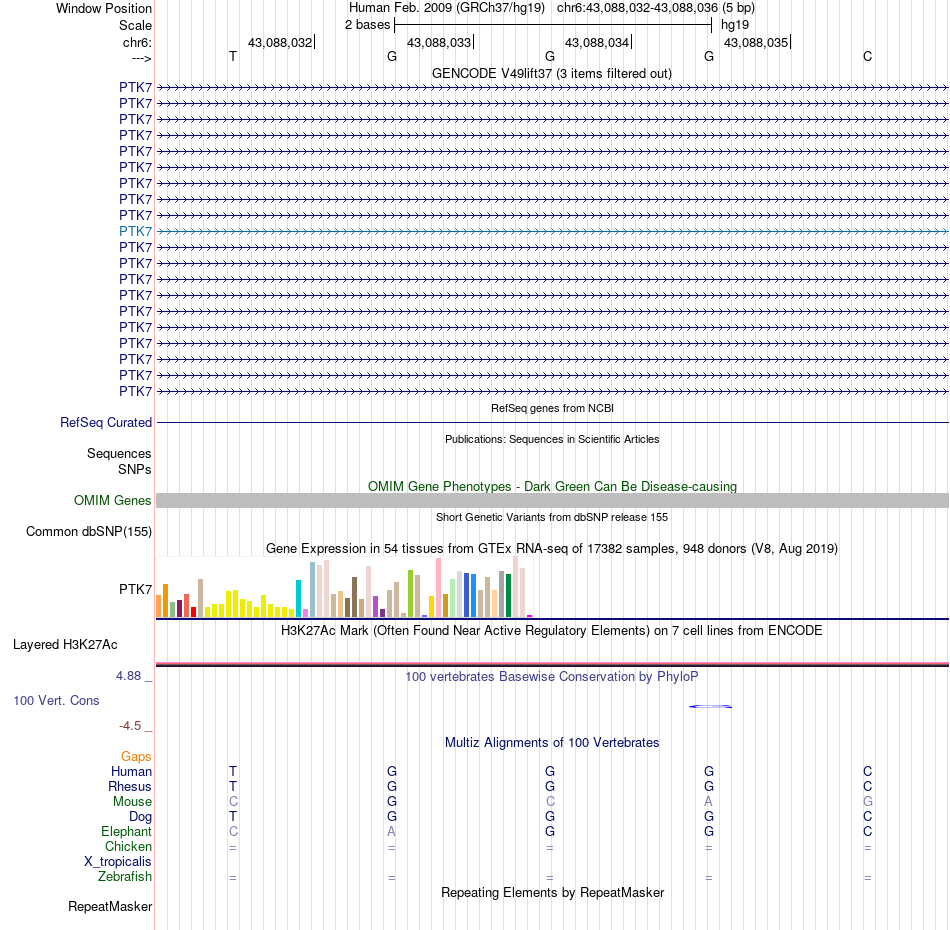
Task: Open the RefSeq Curated track label
Action: [x=106, y=422]
